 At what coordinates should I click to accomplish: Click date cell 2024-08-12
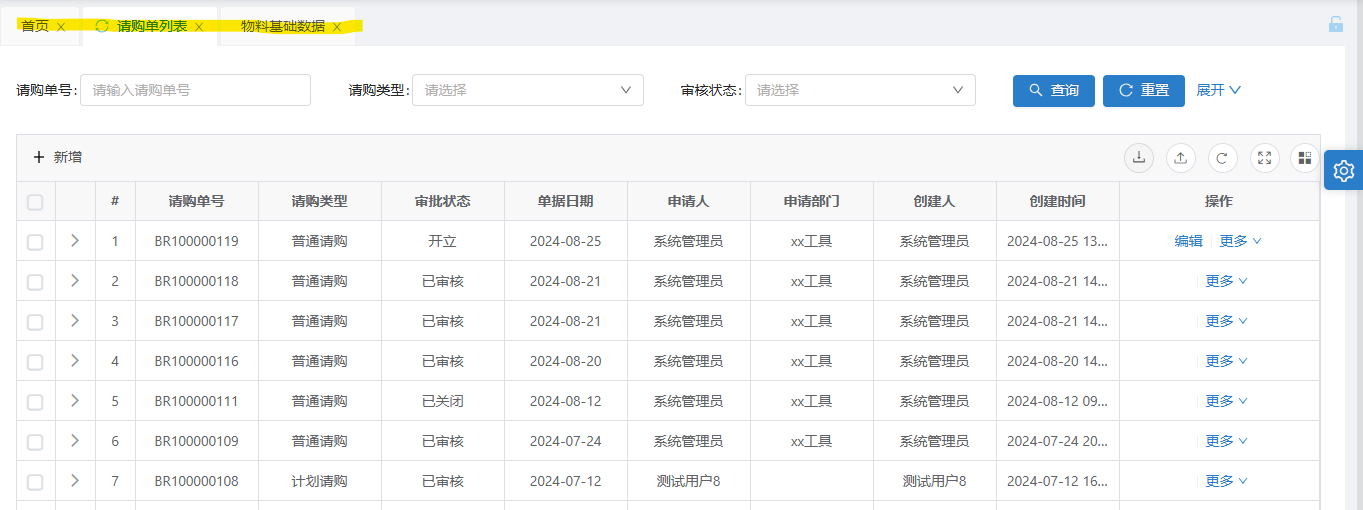pyautogui.click(x=565, y=401)
